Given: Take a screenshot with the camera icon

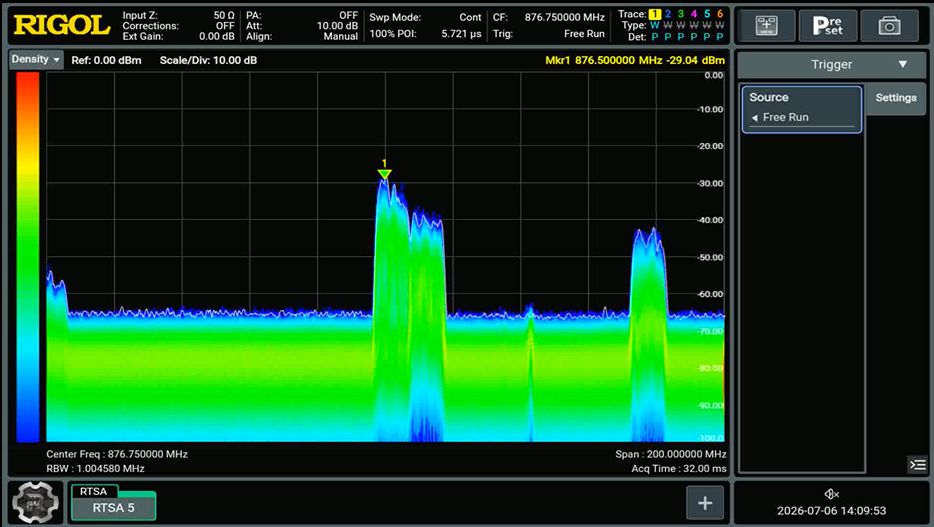Looking at the screenshot, I should [x=889, y=26].
